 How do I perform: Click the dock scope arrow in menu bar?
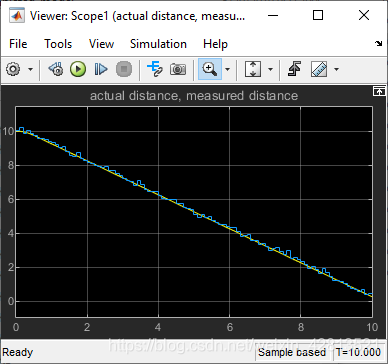pos(379,43)
